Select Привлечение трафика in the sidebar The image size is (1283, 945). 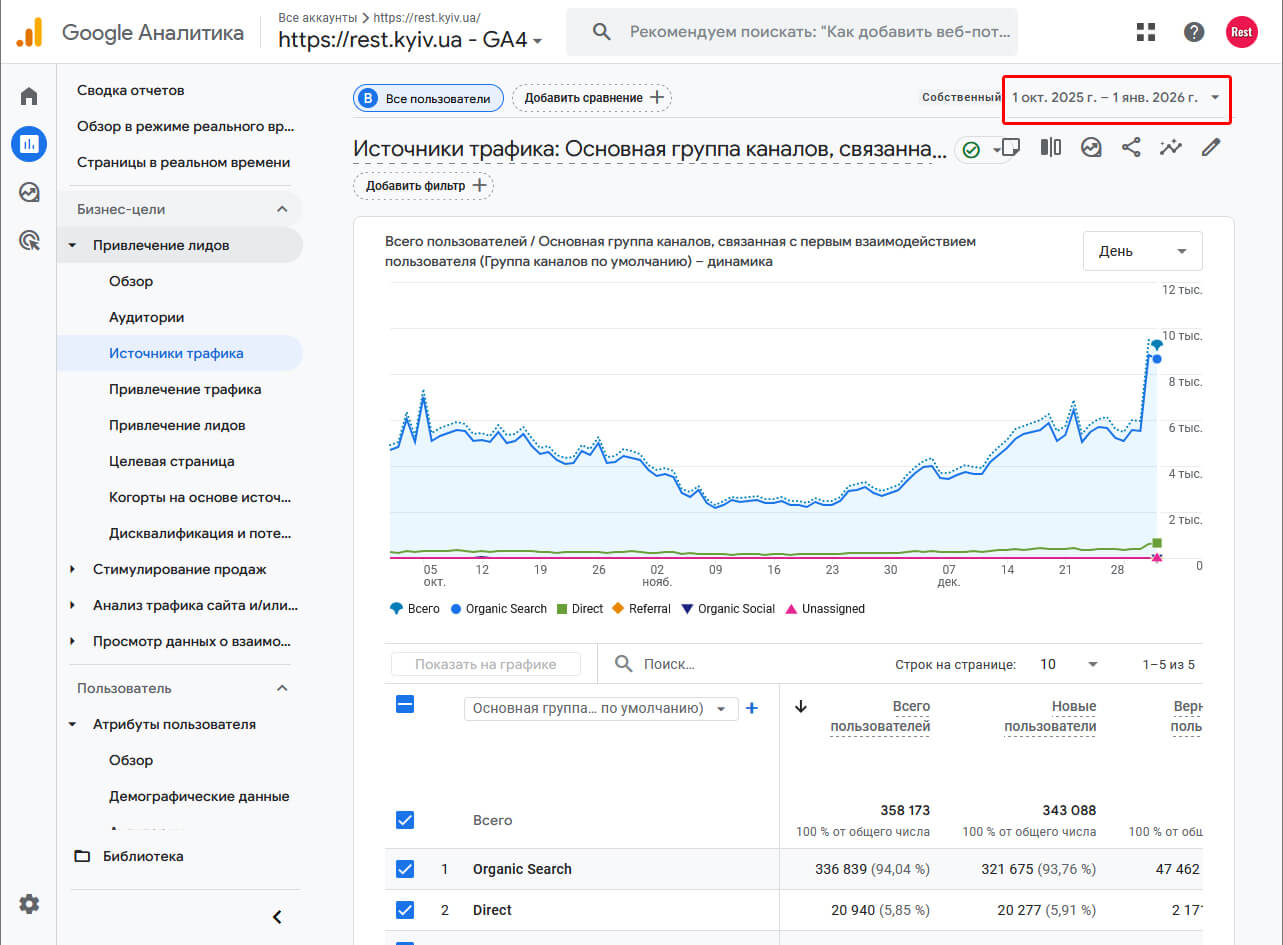pyautogui.click(x=185, y=389)
